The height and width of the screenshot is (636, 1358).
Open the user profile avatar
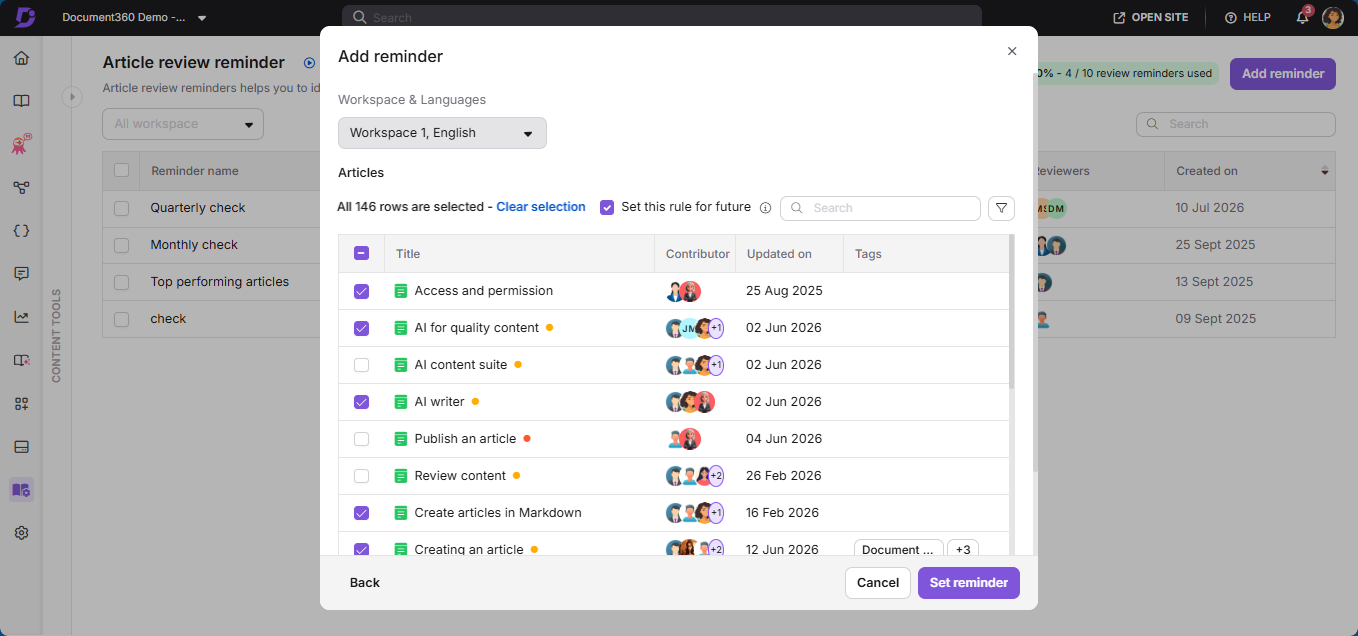(1332, 17)
